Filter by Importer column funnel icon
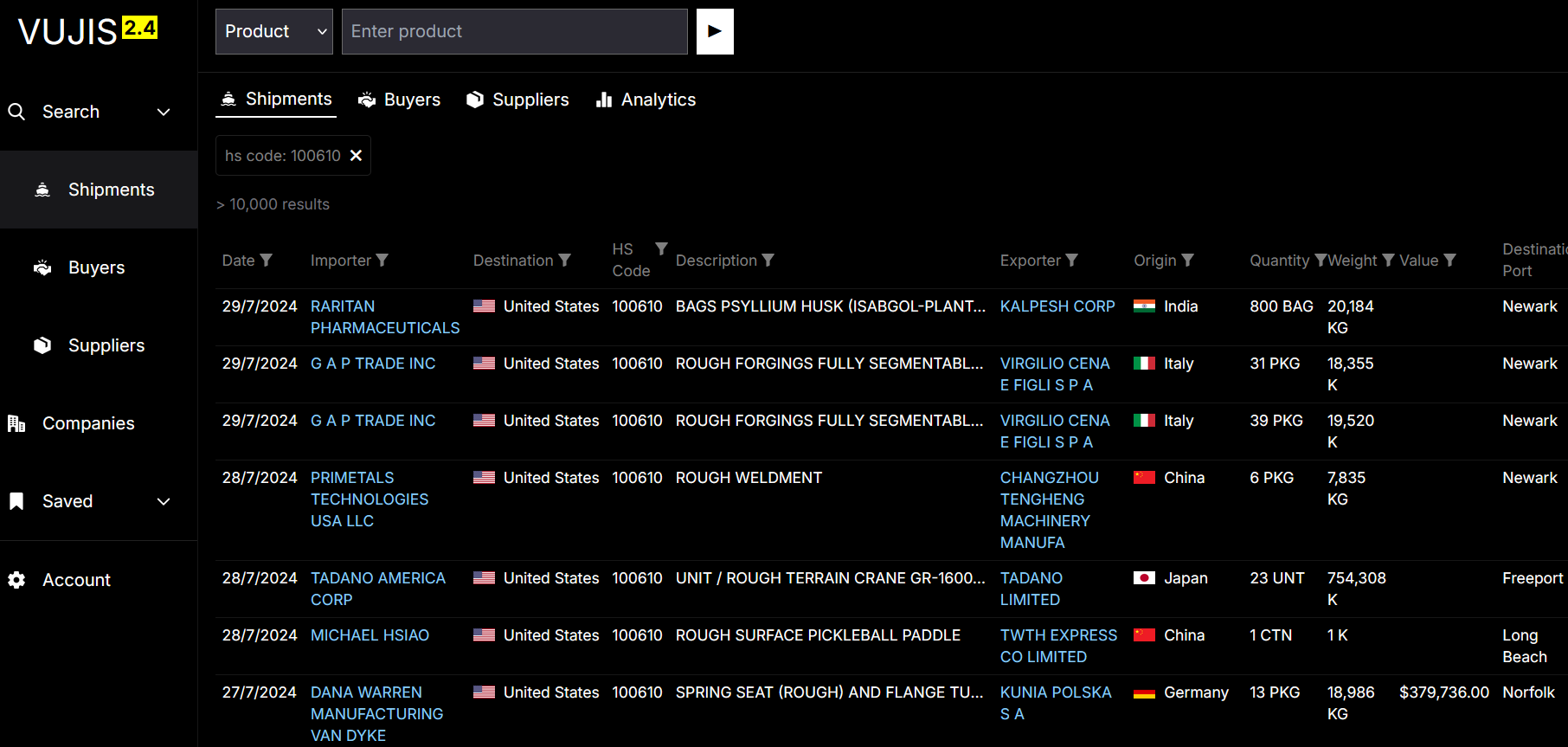The image size is (1568, 747). click(382, 261)
